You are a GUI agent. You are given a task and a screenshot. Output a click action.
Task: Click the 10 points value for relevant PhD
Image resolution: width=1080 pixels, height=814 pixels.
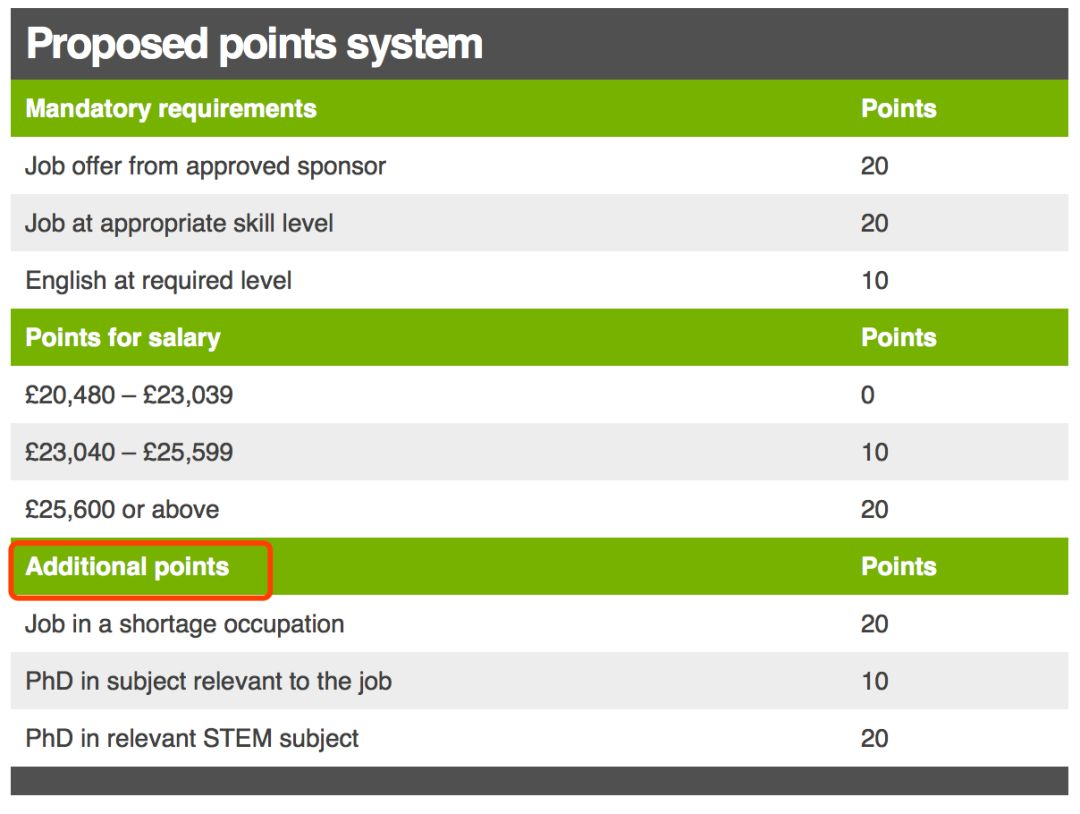coord(875,681)
